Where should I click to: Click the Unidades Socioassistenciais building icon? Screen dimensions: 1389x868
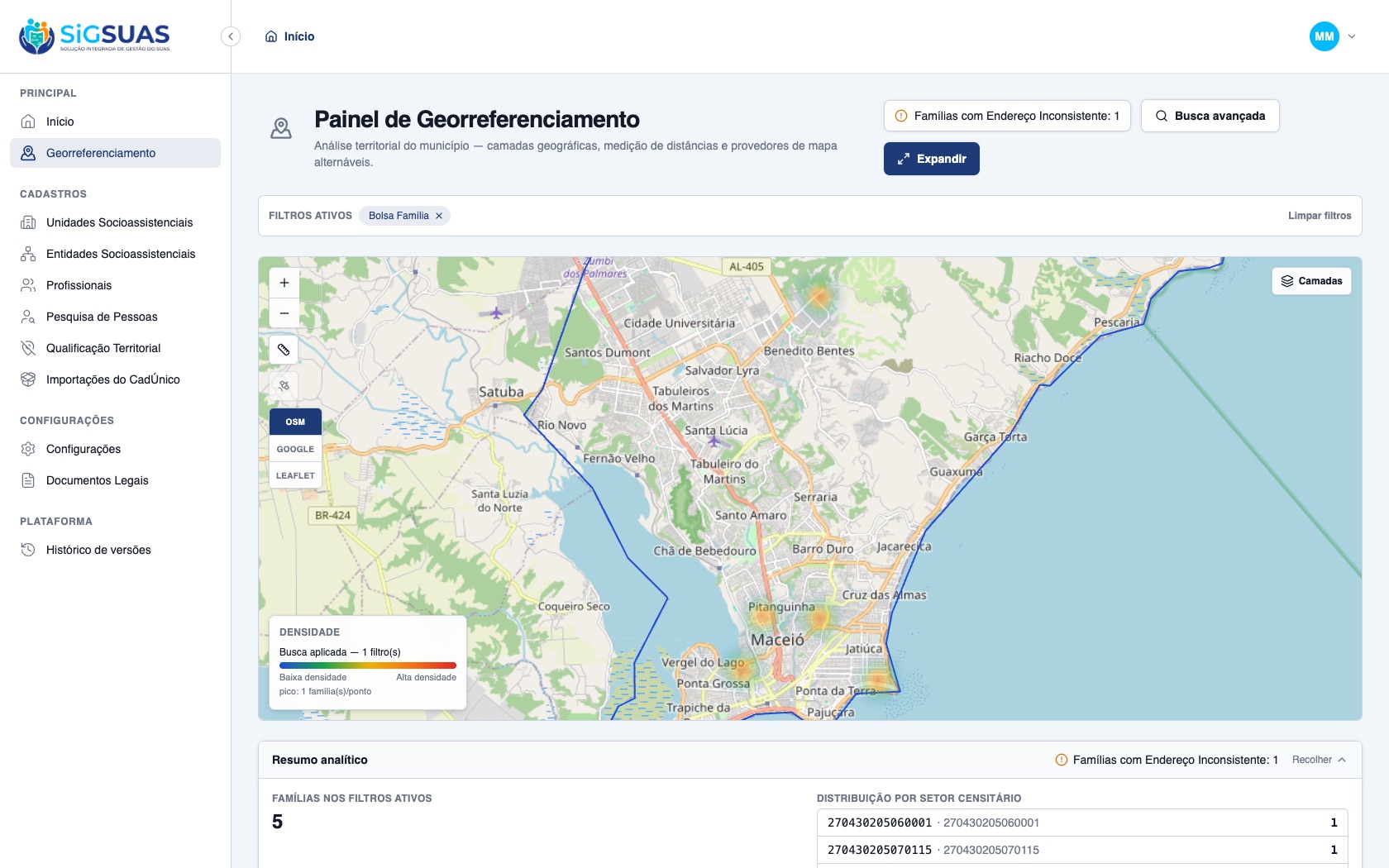pos(28,222)
